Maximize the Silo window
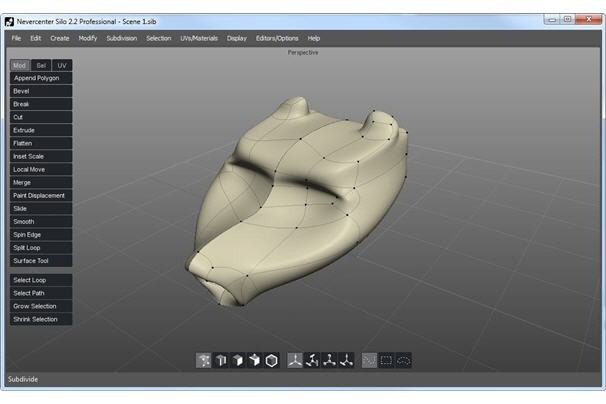The height and width of the screenshot is (404, 606). 567,19
